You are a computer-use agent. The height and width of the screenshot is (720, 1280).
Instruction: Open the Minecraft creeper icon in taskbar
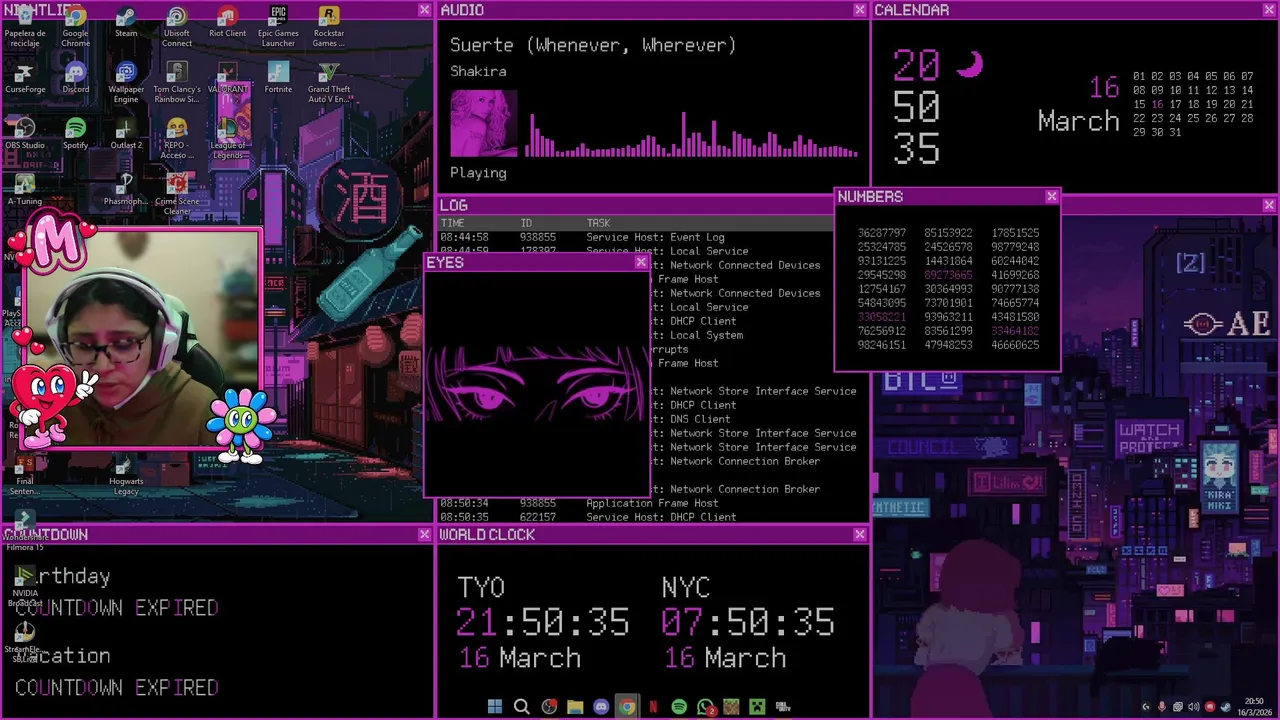click(757, 707)
